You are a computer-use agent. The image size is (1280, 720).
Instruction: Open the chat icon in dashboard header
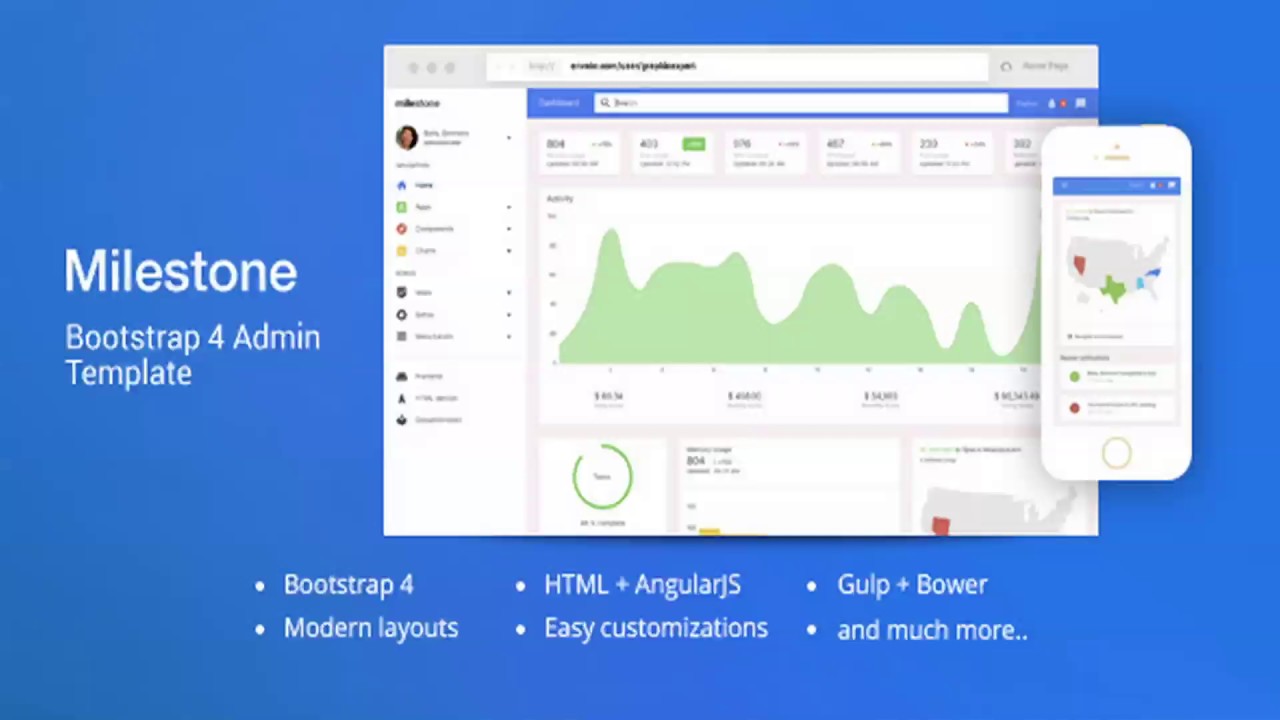(1080, 103)
